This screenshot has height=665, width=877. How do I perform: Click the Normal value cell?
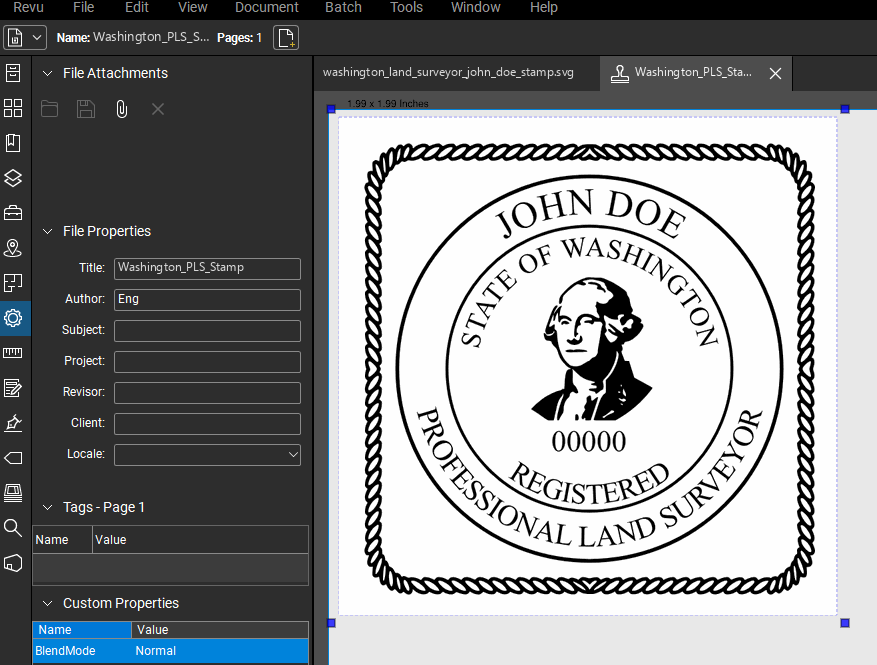156,651
